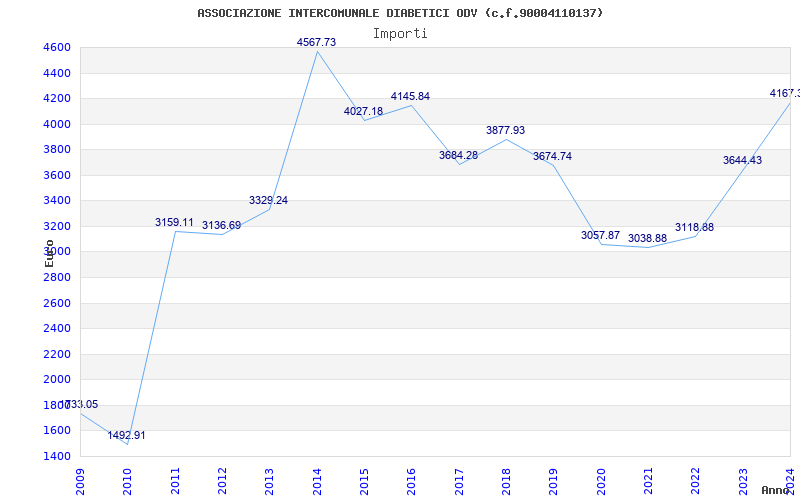Screen dimensions: 800x500
Task: Click the 2022 x-axis year label
Action: (695, 482)
